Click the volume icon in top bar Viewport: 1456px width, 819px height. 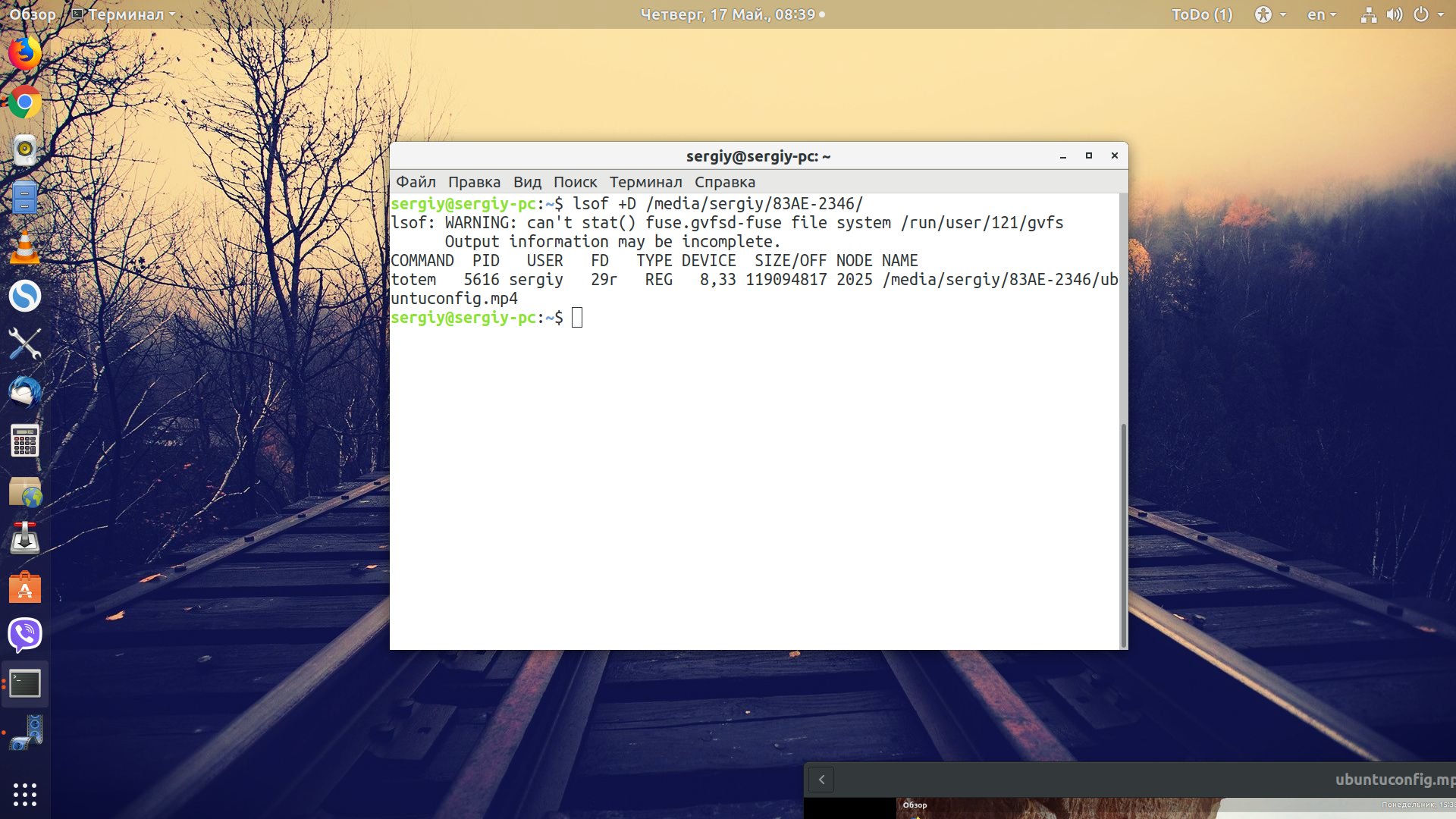click(x=1394, y=14)
